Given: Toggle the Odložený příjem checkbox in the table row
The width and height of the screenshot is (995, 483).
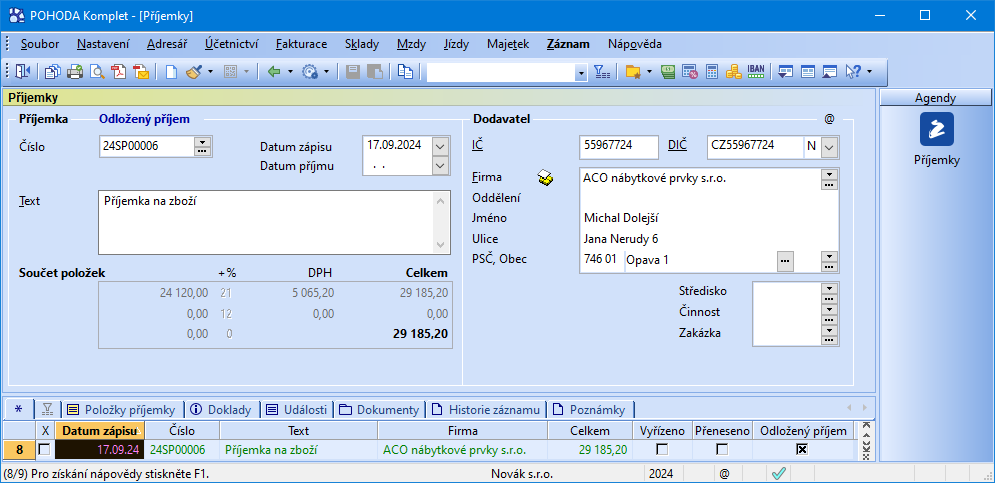Looking at the screenshot, I should [802, 449].
